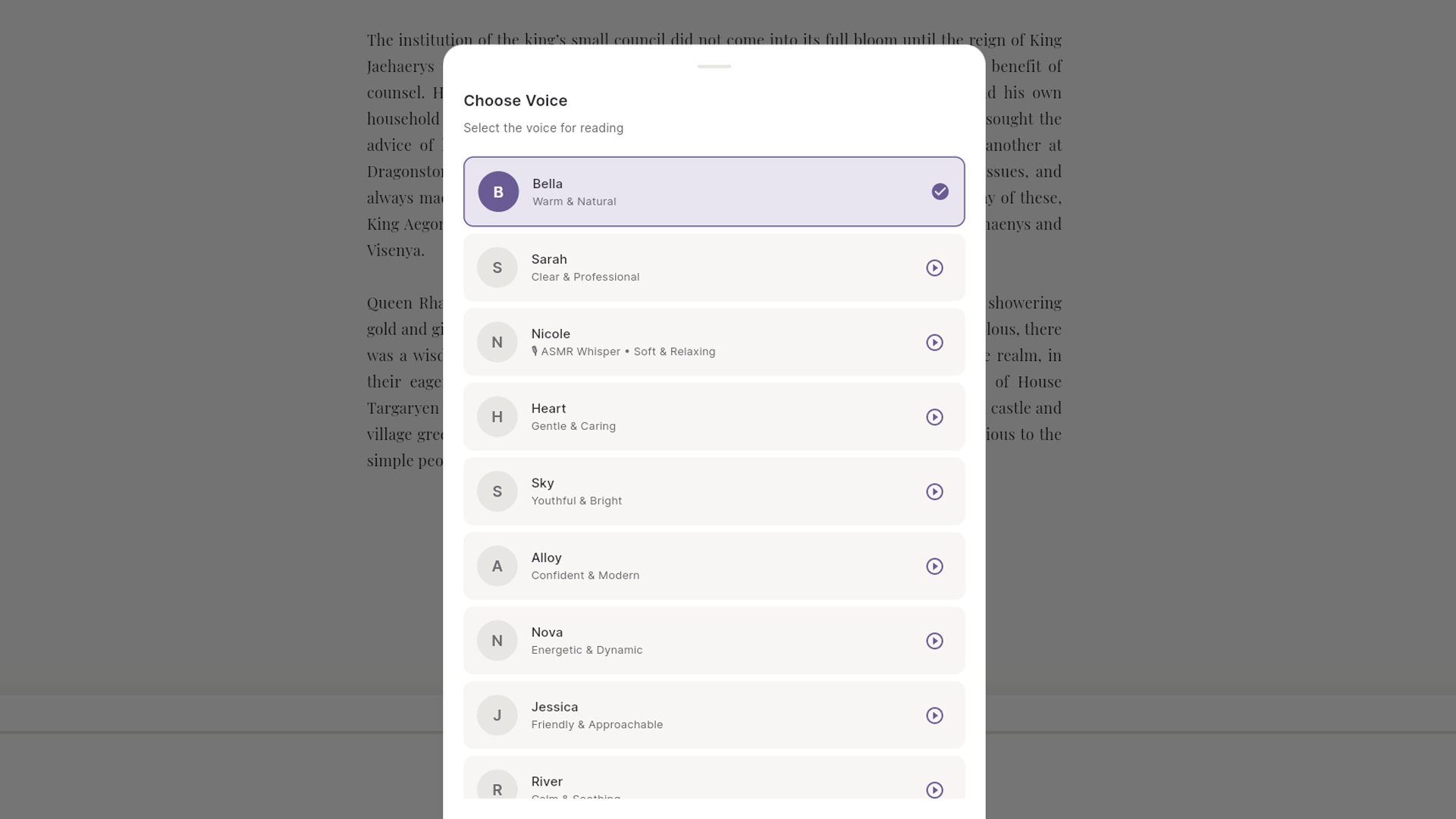Image resolution: width=1456 pixels, height=819 pixels.
Task: Play Jessica's voice preview
Action: tap(934, 715)
